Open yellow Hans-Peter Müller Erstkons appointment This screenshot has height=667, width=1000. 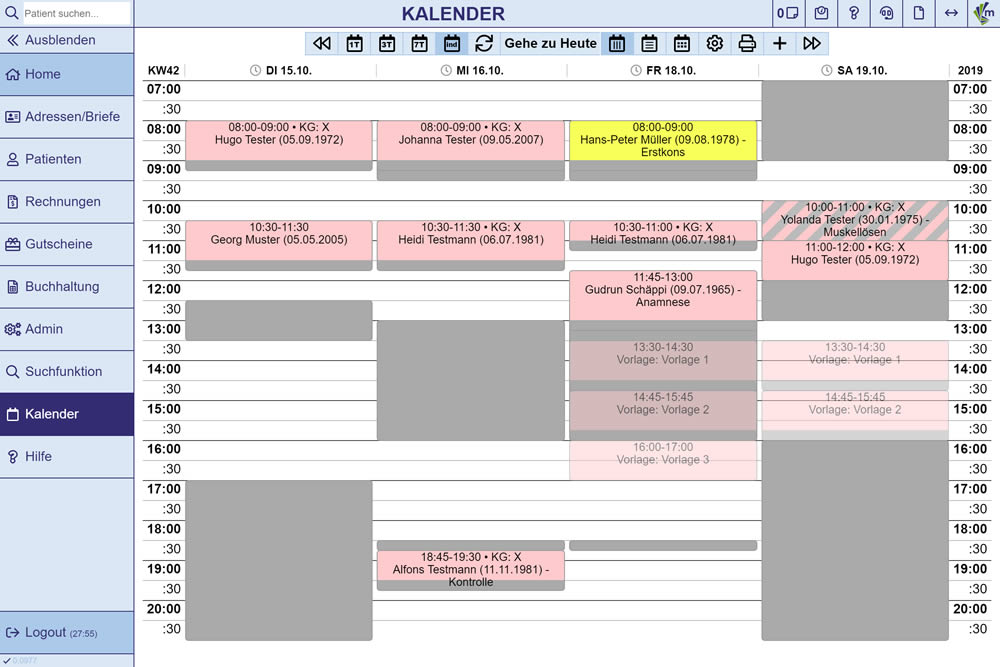pyautogui.click(x=662, y=140)
